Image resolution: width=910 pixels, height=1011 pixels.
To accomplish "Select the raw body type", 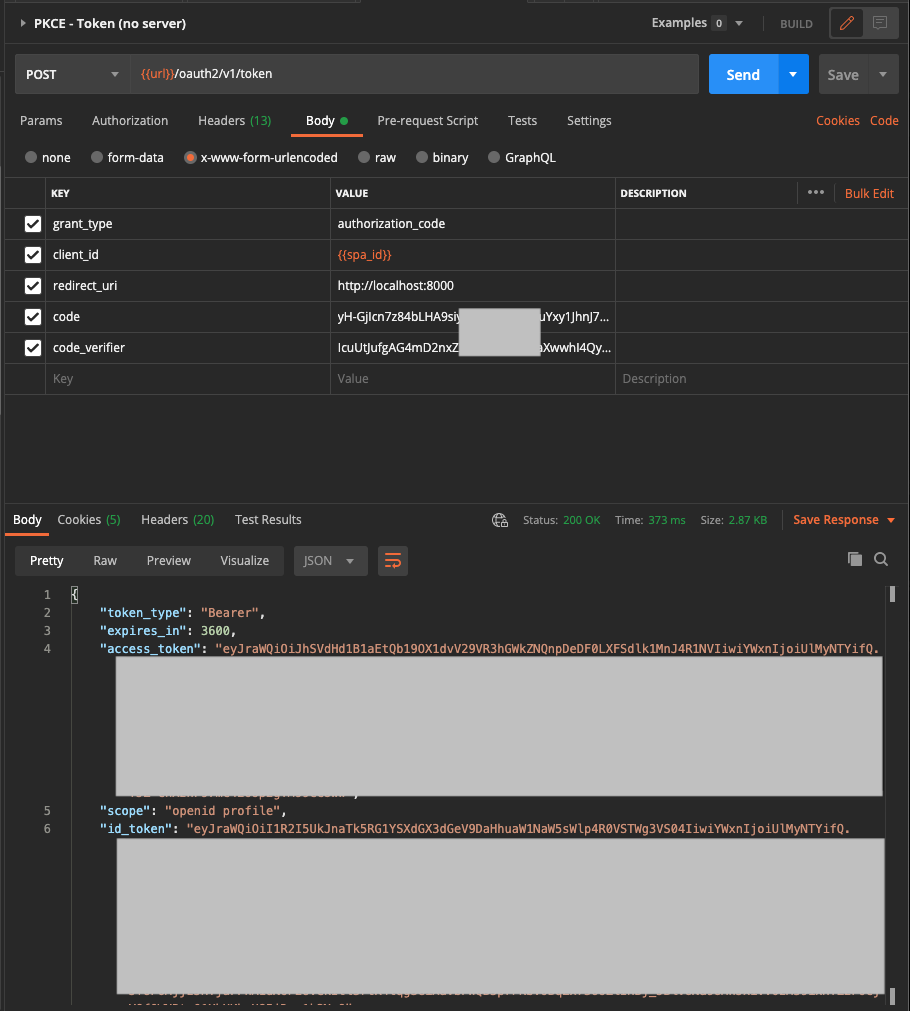I will click(x=364, y=157).
